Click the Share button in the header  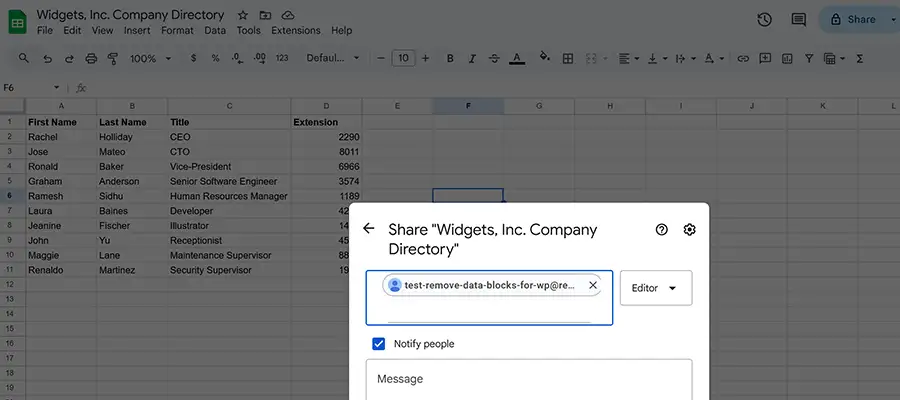[855, 20]
